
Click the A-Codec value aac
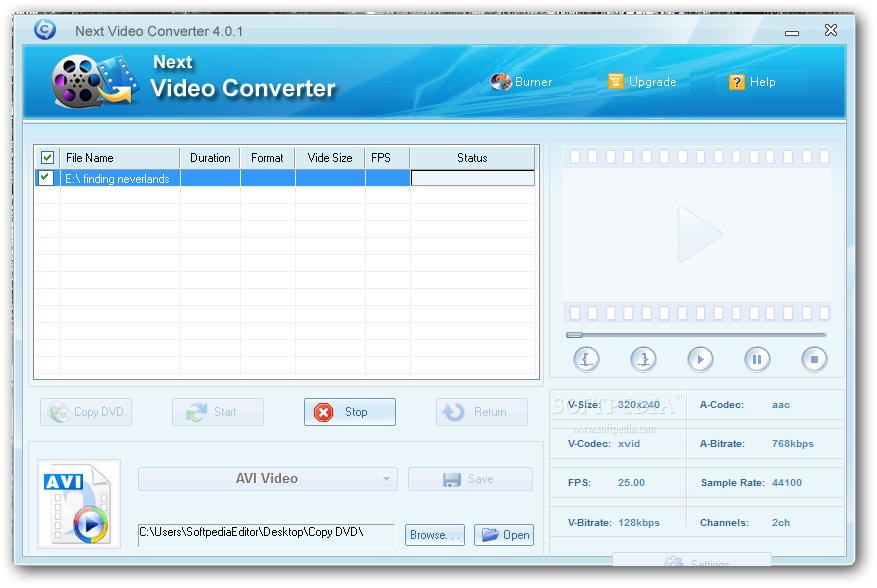coord(781,404)
